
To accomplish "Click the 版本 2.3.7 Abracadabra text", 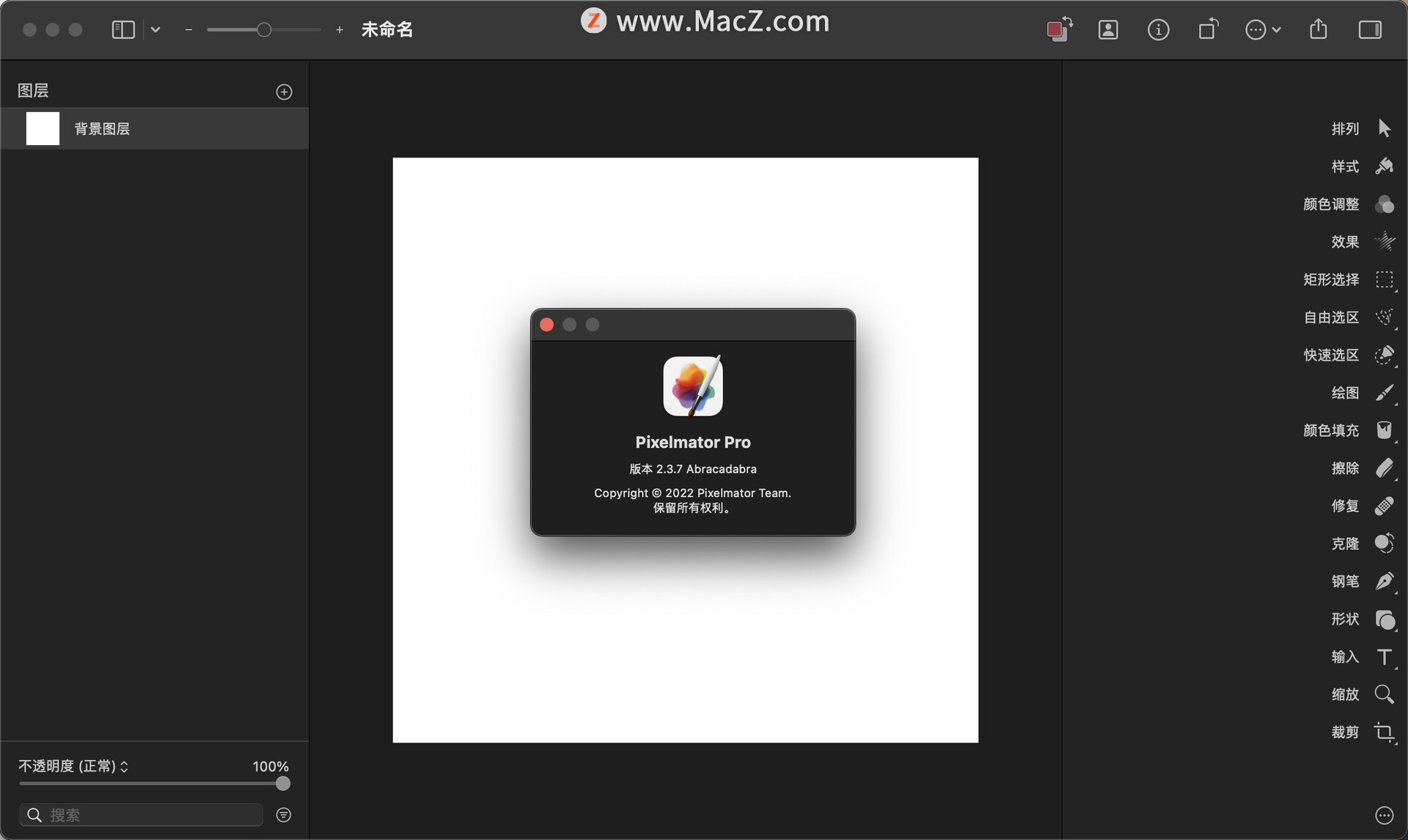I will [693, 469].
